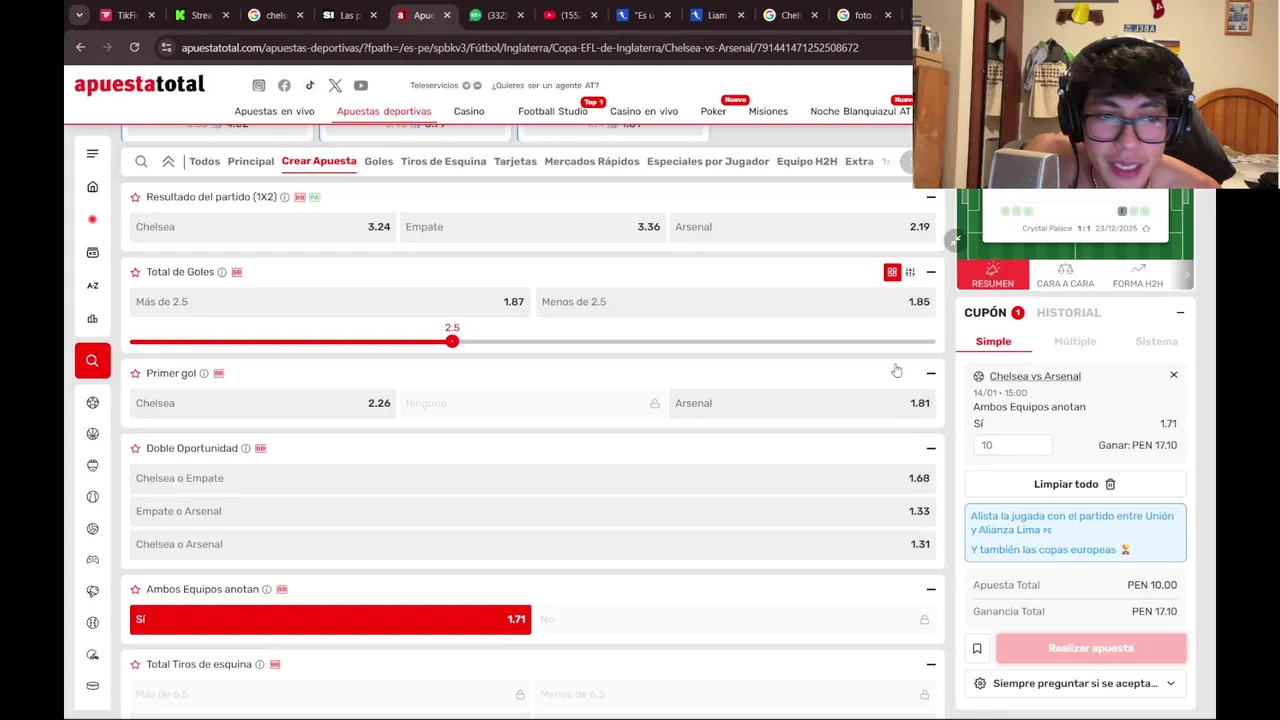Open the CARA A CARA tab
This screenshot has width=1280, height=720.
pos(1065,275)
